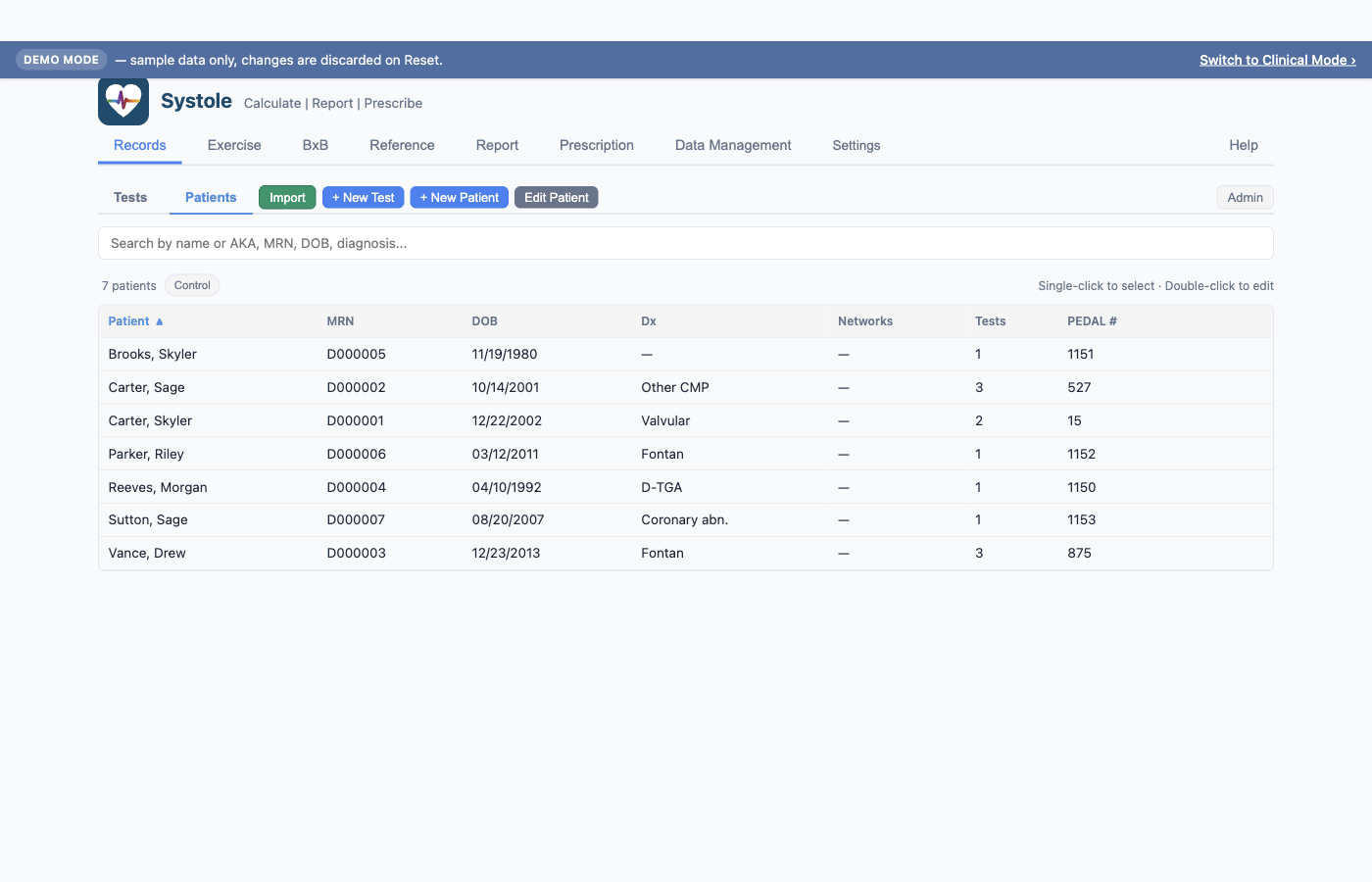
Task: Select patient Reeves, Morgan
Action: click(x=686, y=487)
